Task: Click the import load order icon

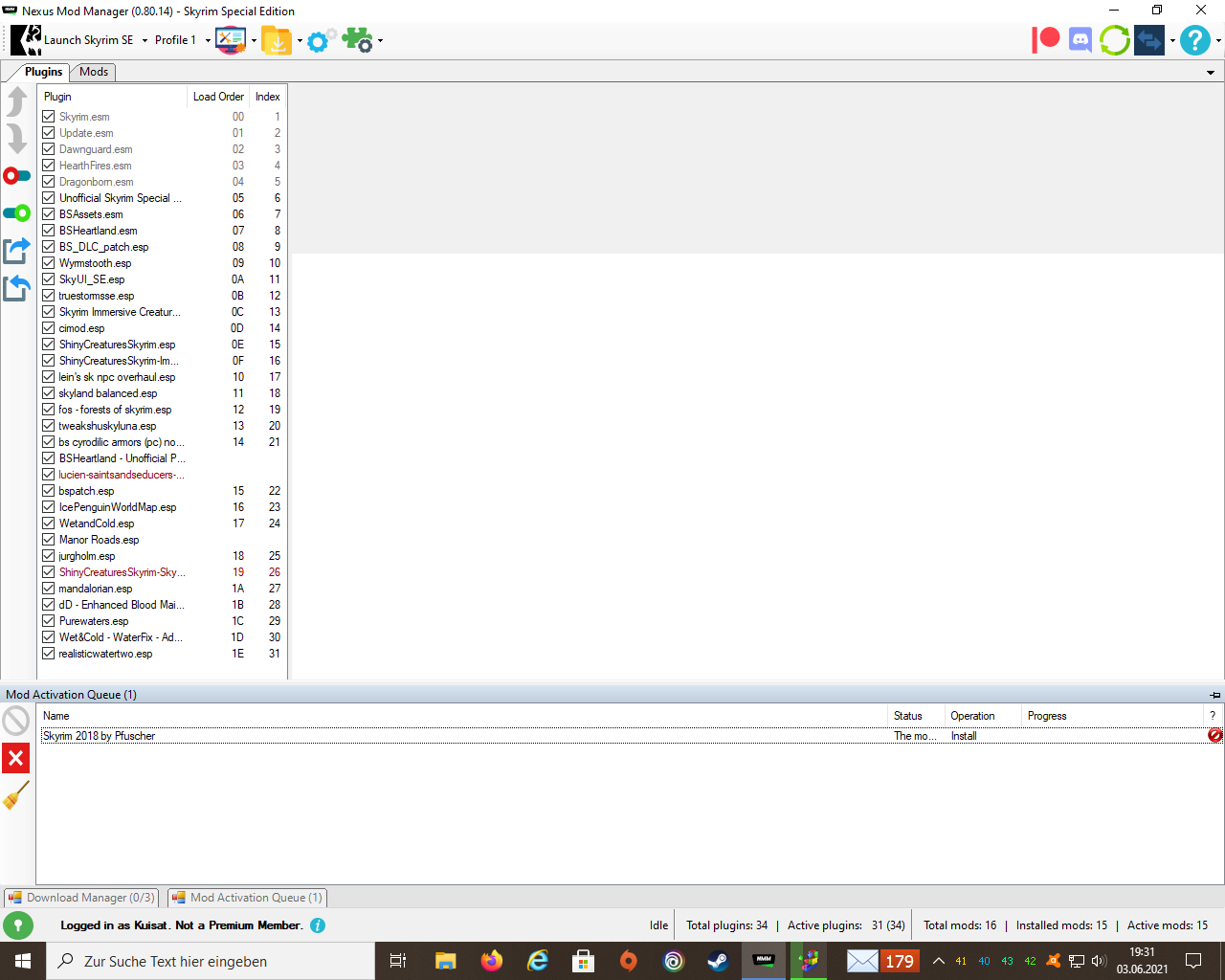Action: (17, 287)
